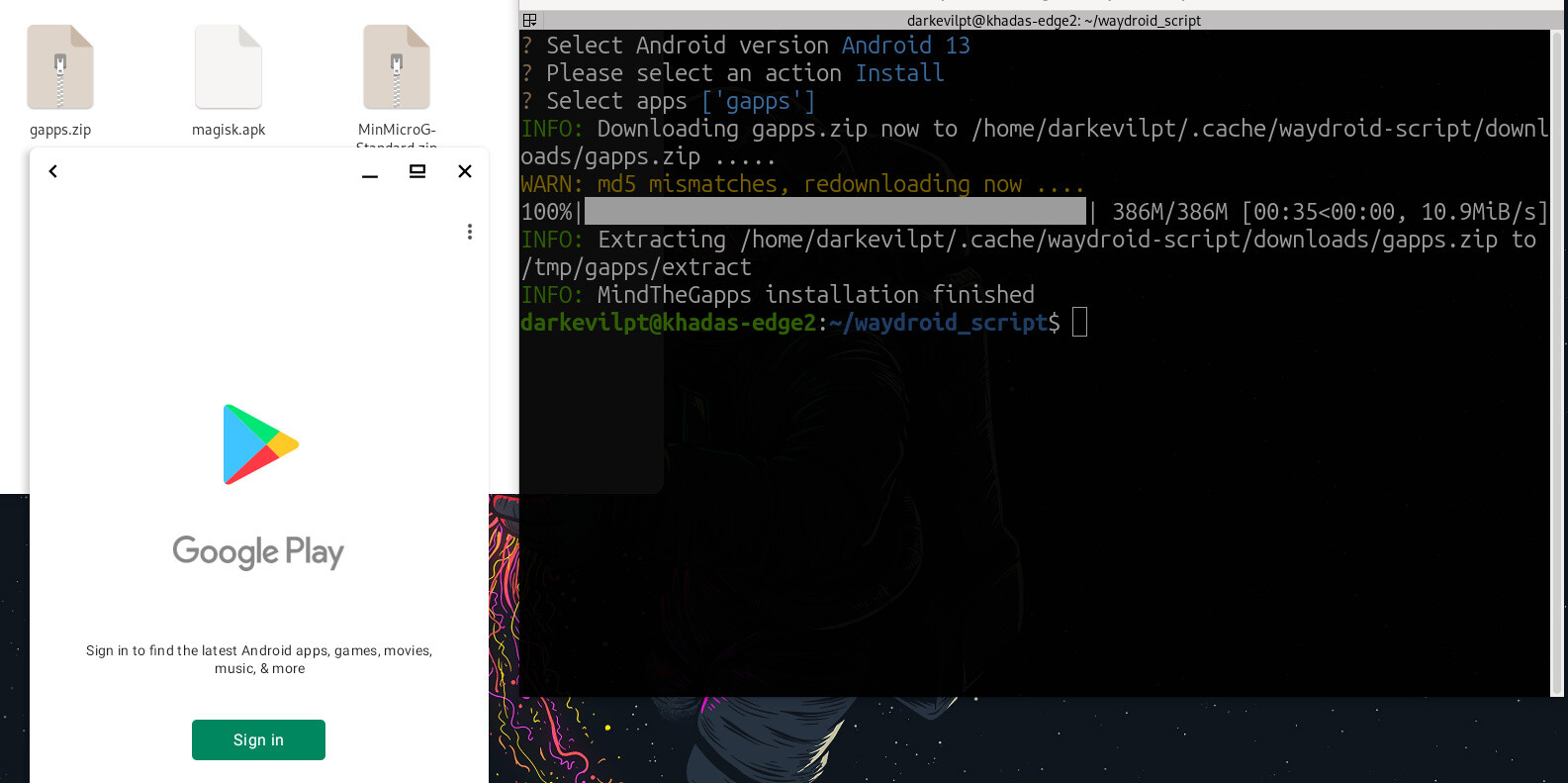This screenshot has width=1568, height=783.
Task: Click 'MindTheGapps installation finished' line
Action: (x=778, y=295)
